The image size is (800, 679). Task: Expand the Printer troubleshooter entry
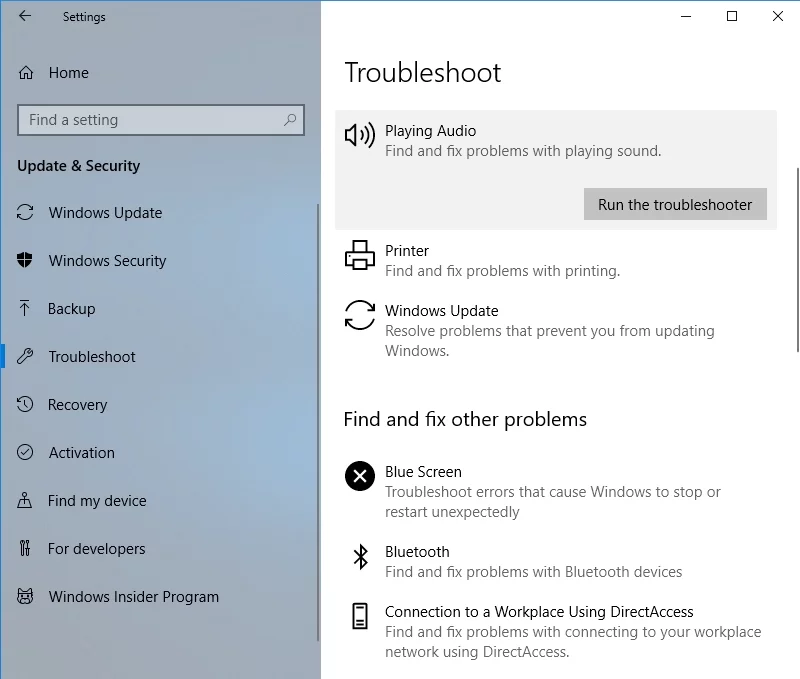tap(500, 260)
